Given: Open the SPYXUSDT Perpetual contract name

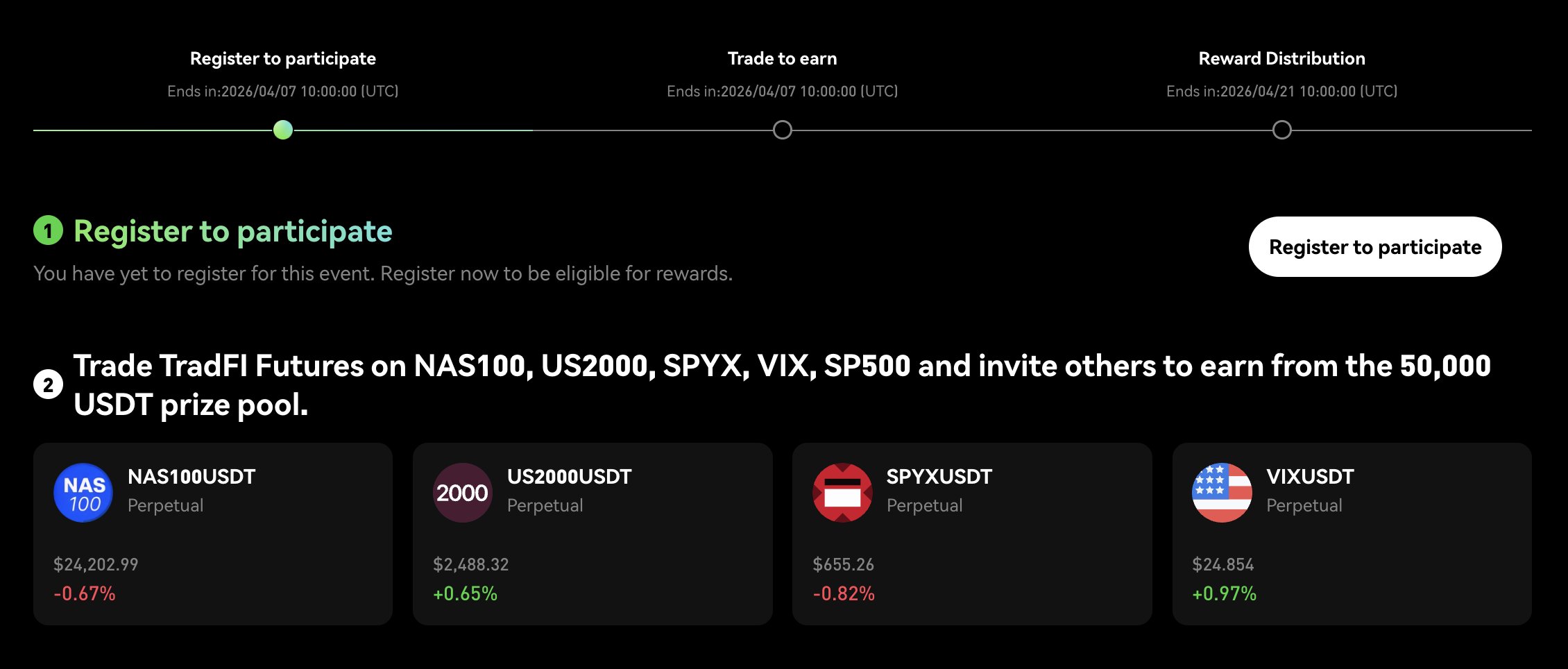Looking at the screenshot, I should tap(939, 477).
